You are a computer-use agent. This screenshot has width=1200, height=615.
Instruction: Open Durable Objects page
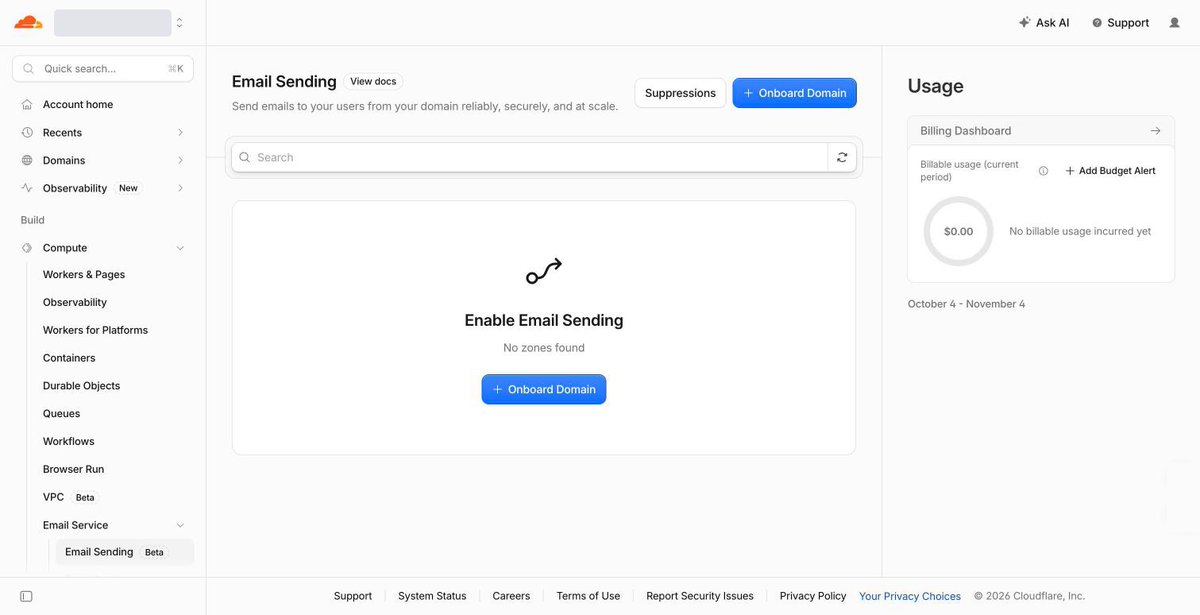[x=81, y=386]
